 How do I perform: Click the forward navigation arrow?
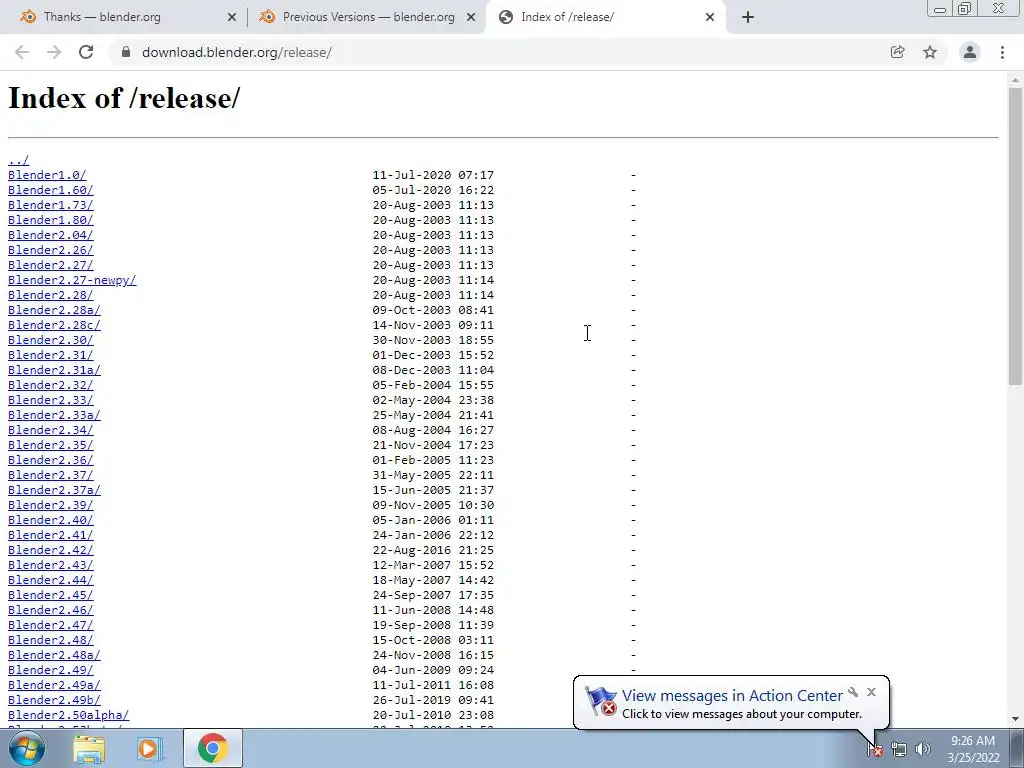(54, 52)
